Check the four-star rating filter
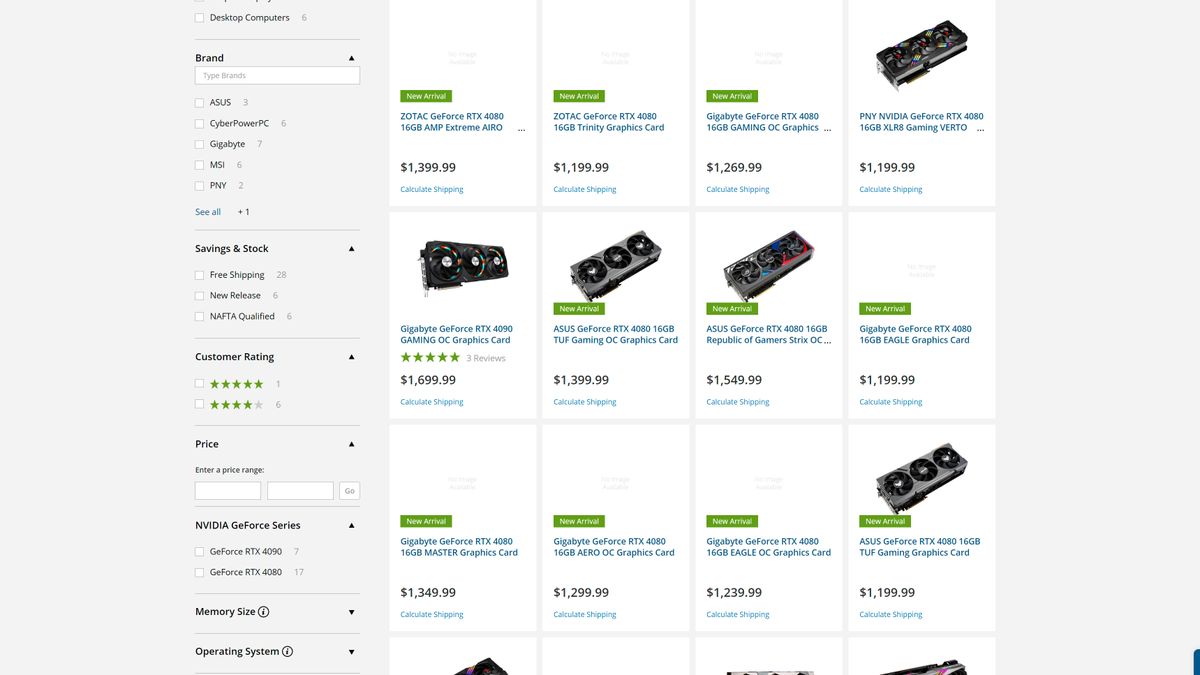Viewport: 1200px width, 675px height. 200,405
